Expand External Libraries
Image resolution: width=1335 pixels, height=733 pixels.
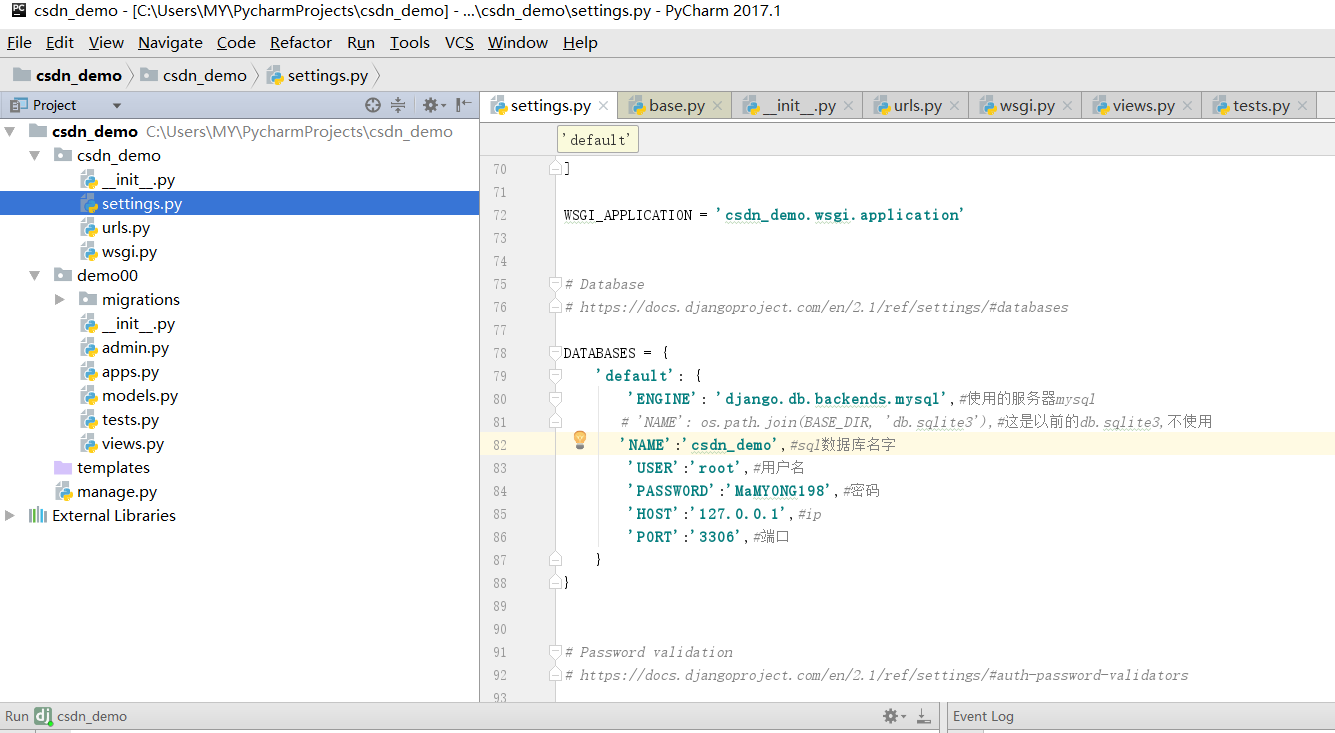tap(10, 515)
